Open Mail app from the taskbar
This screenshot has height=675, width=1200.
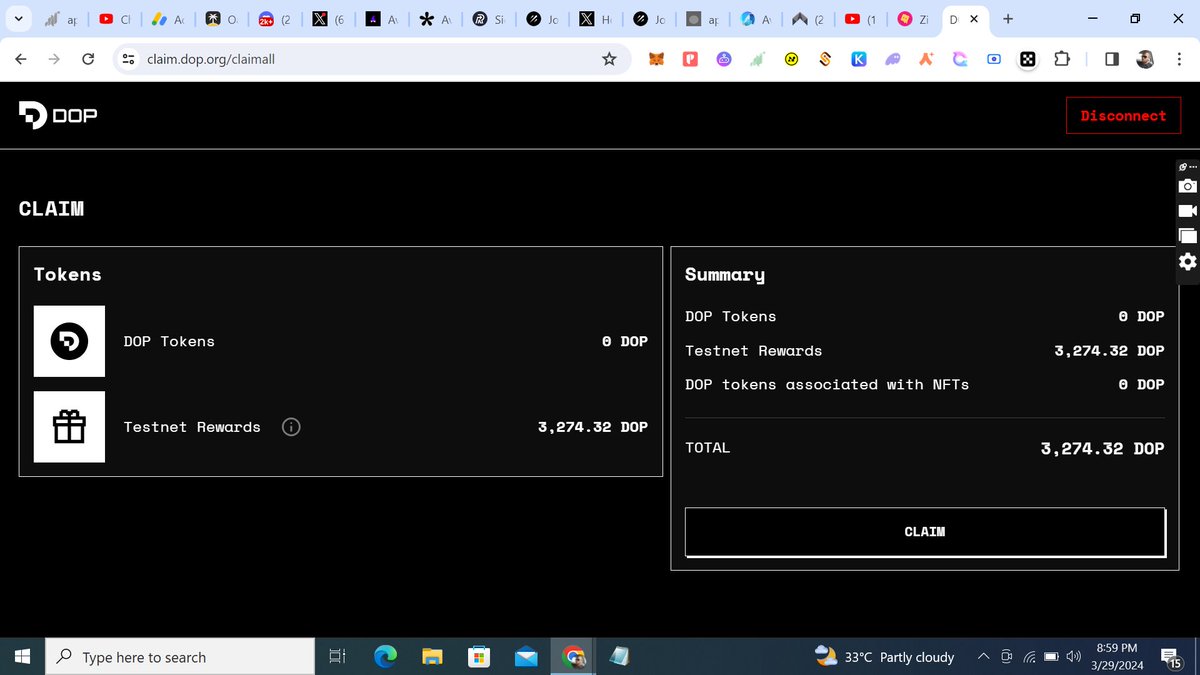pyautogui.click(x=526, y=657)
